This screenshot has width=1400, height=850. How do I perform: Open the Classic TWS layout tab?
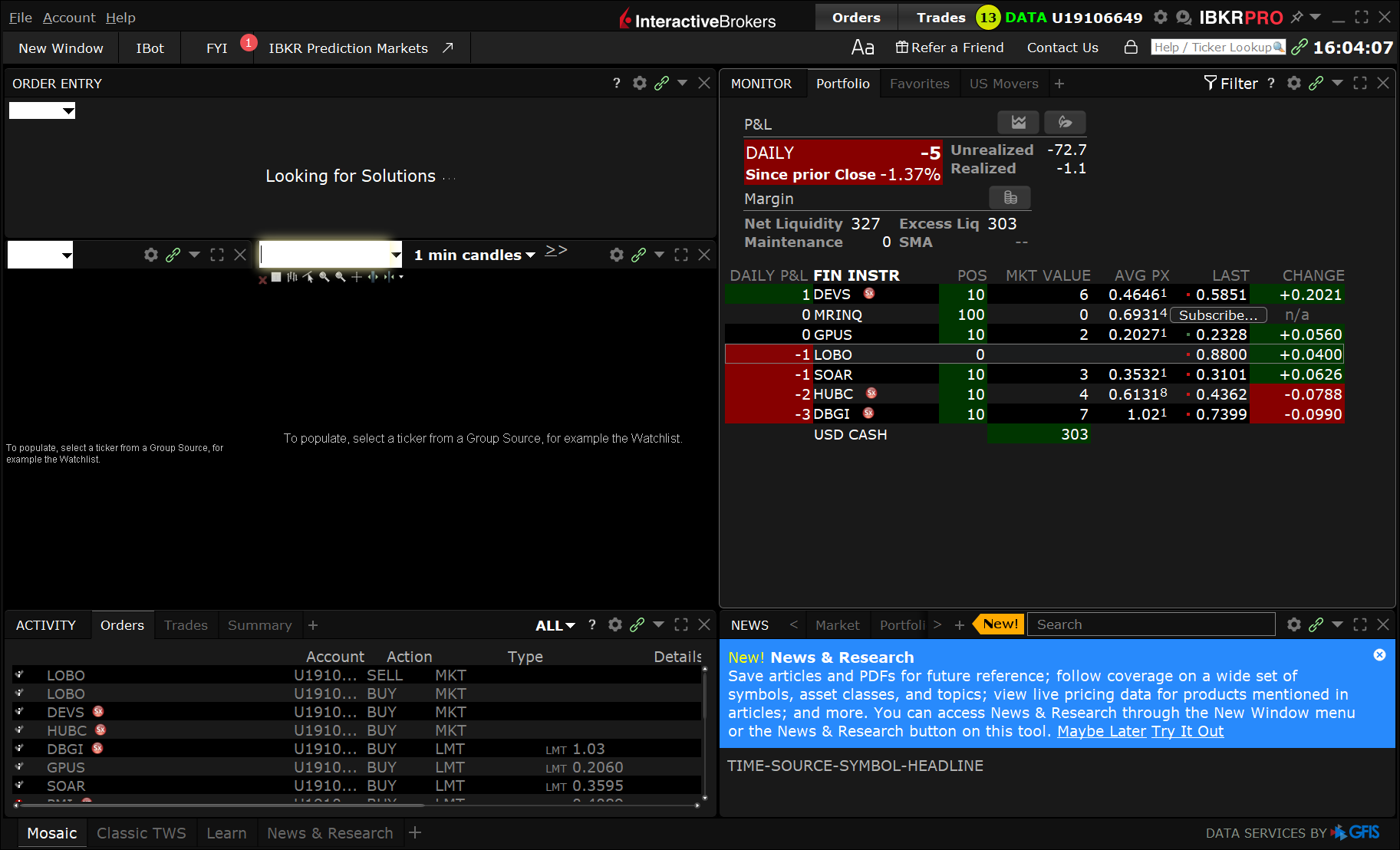tap(141, 833)
